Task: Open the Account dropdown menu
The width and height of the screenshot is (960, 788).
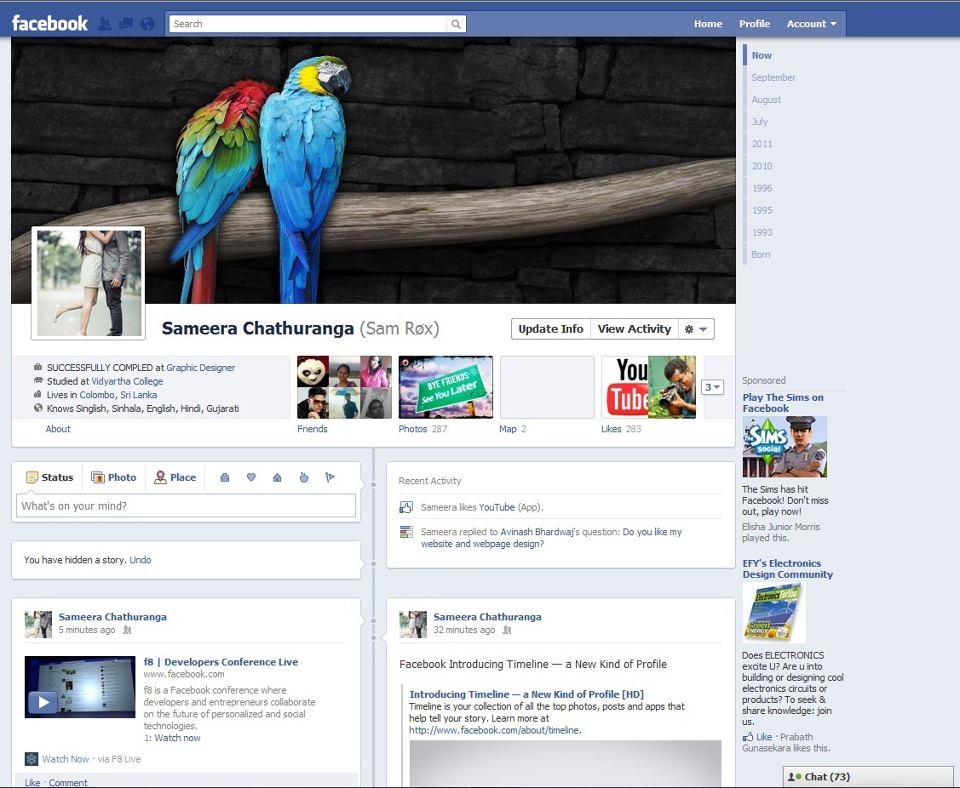Action: (x=811, y=24)
